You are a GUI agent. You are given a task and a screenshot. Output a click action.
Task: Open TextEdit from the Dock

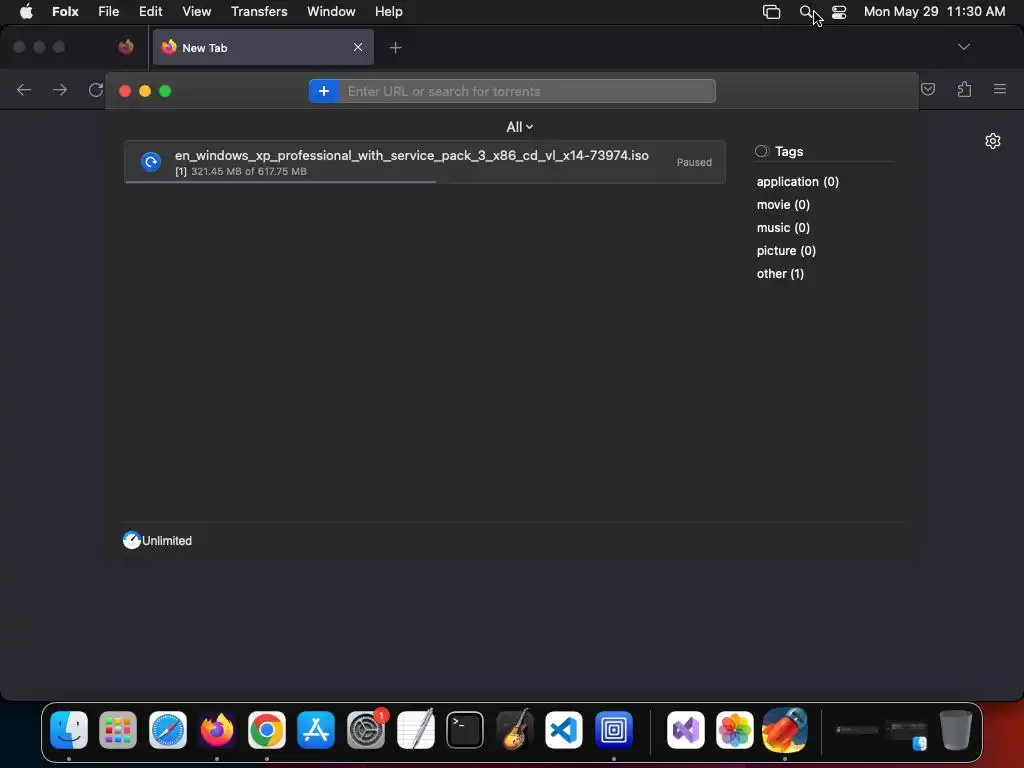[415, 729]
